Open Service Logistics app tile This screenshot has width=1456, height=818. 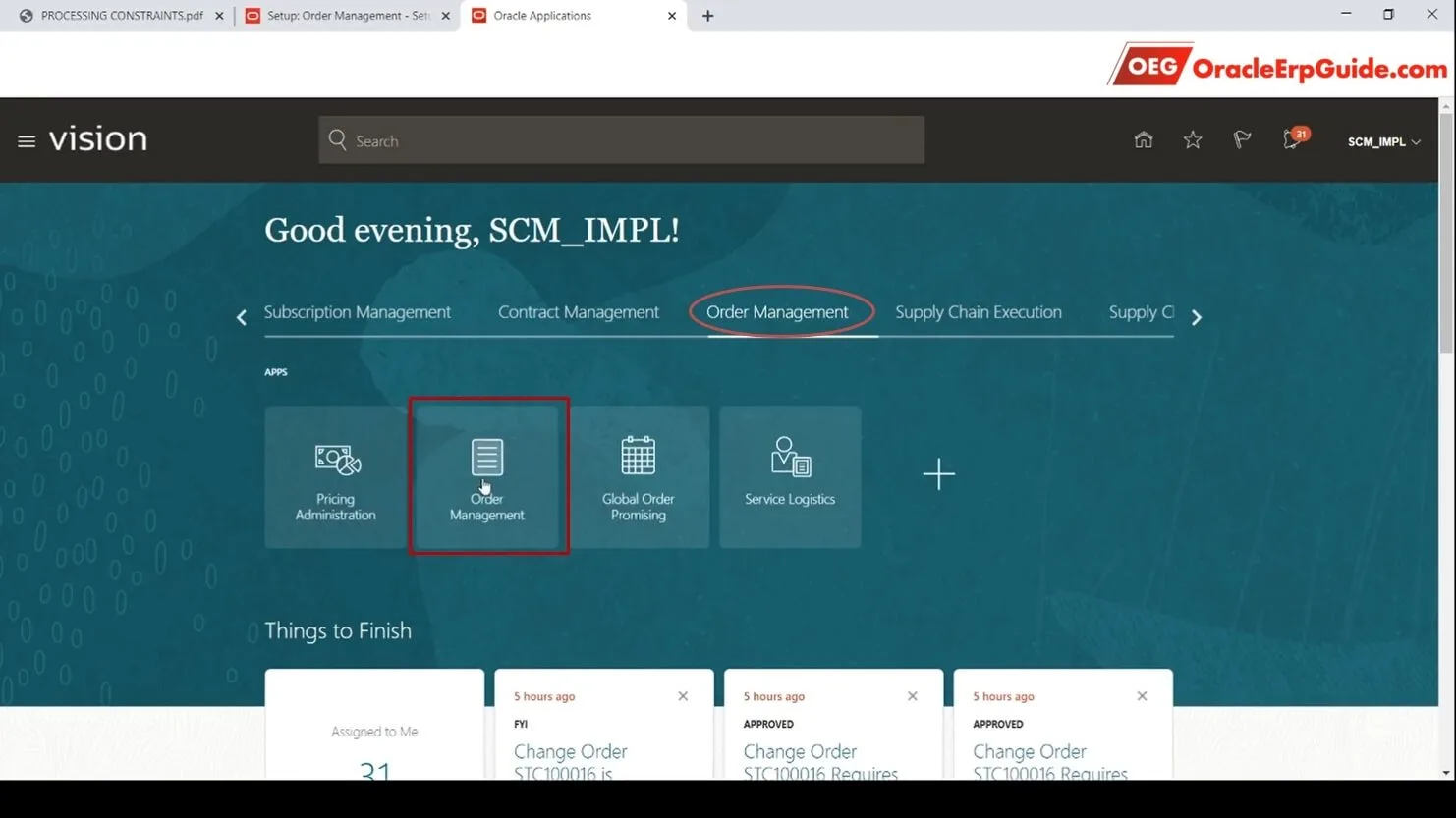(790, 477)
